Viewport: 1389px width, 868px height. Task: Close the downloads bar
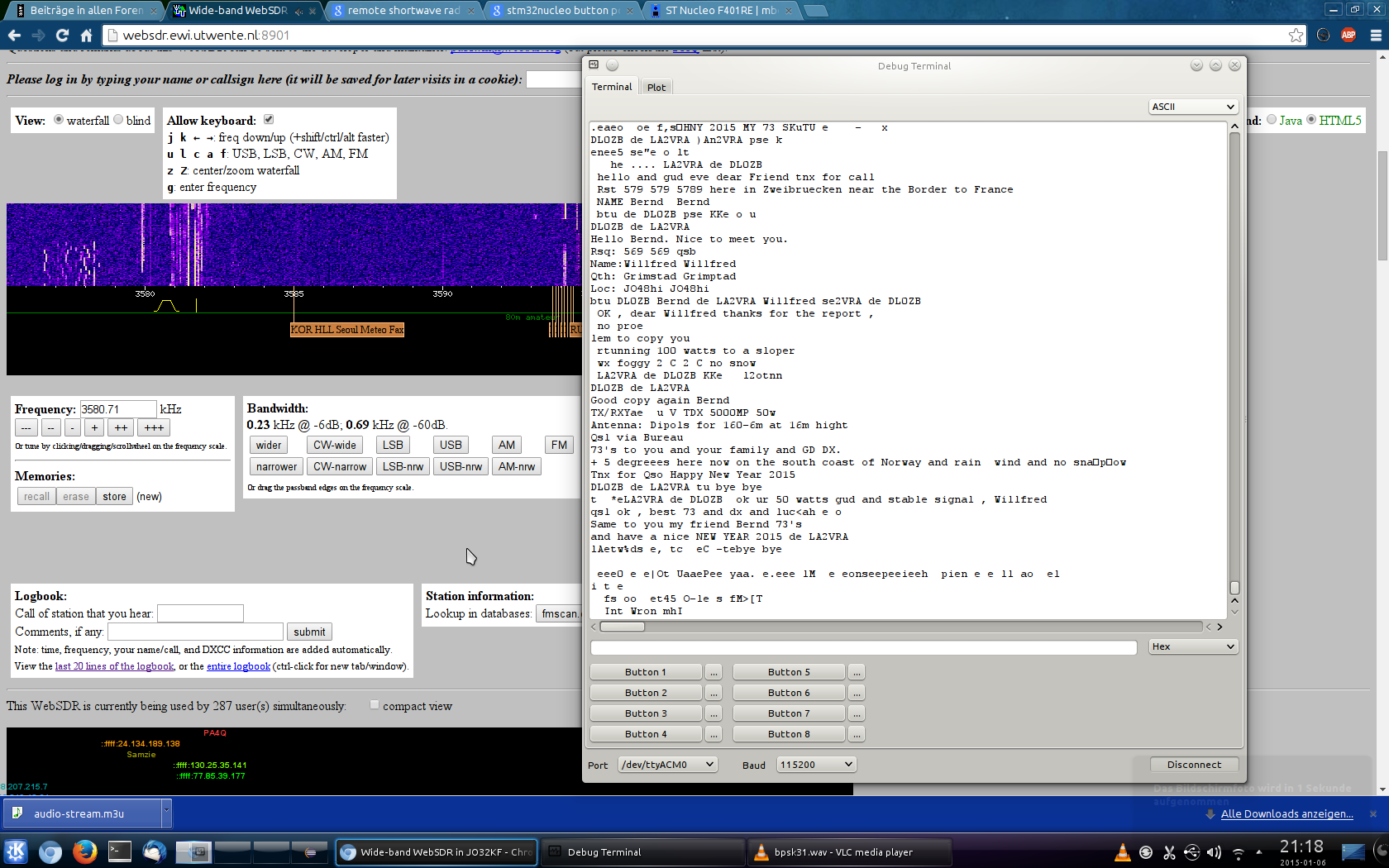point(1373,813)
